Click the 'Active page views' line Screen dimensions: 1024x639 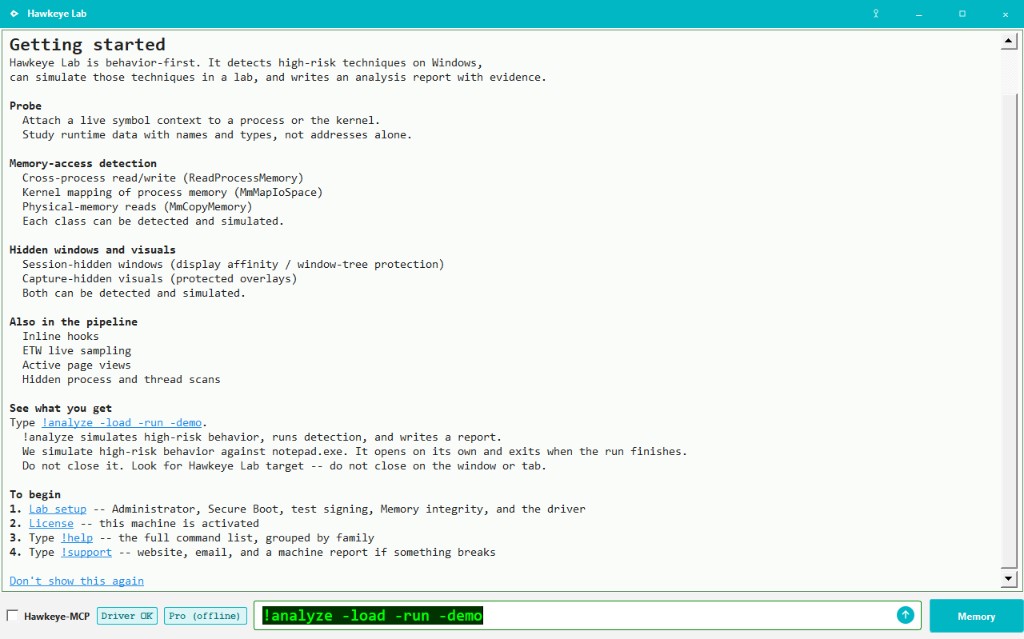coord(76,365)
